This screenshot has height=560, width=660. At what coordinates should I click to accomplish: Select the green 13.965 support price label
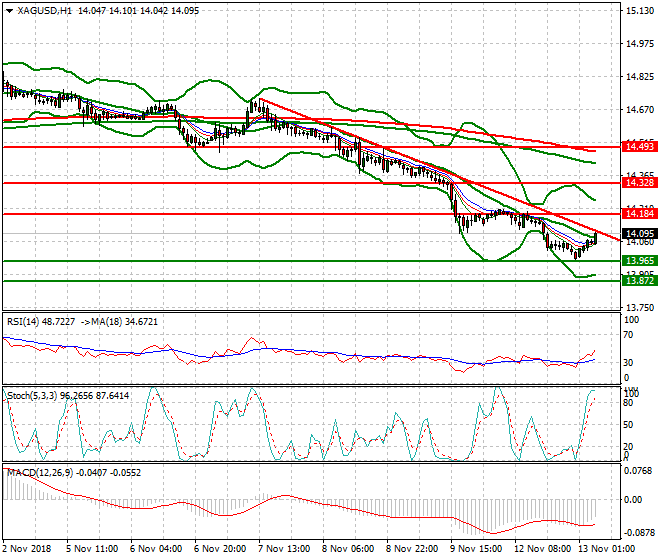point(639,261)
